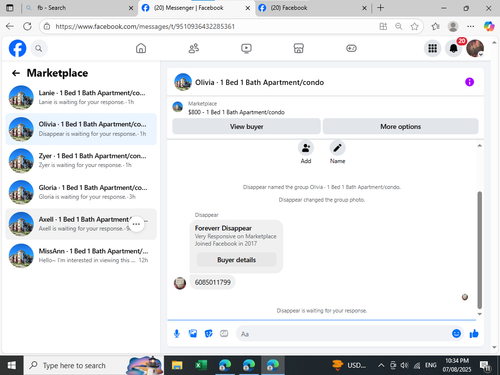Screen dimensions: 500x375
Task: Click the chat scroll up arrow
Action: (480, 146)
